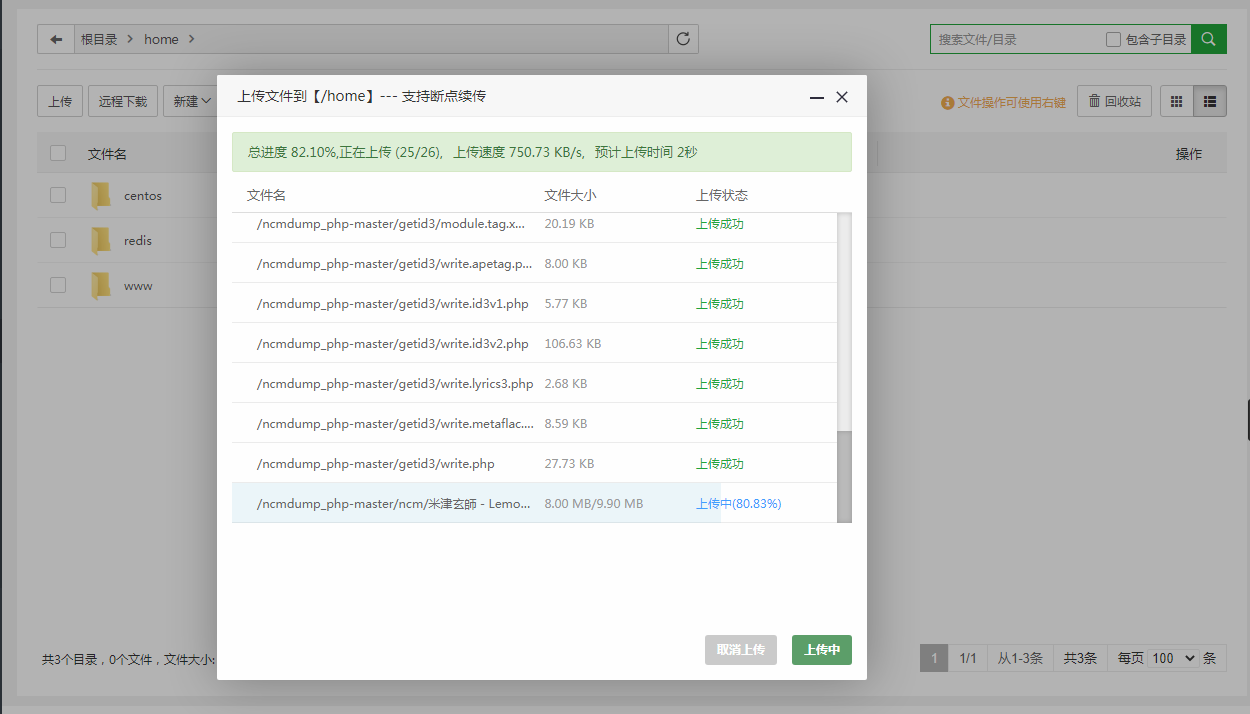Click the centos folder icon
1250x714 pixels.
coord(101,196)
